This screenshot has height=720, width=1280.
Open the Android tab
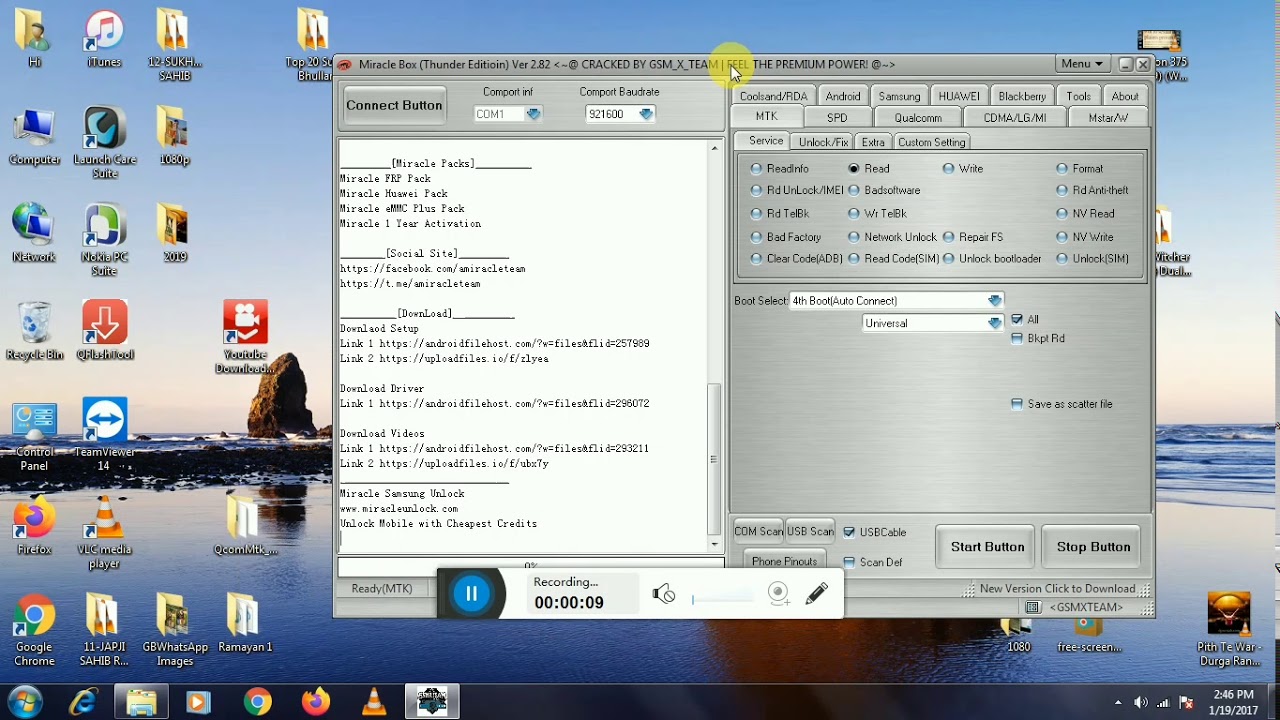coord(843,96)
